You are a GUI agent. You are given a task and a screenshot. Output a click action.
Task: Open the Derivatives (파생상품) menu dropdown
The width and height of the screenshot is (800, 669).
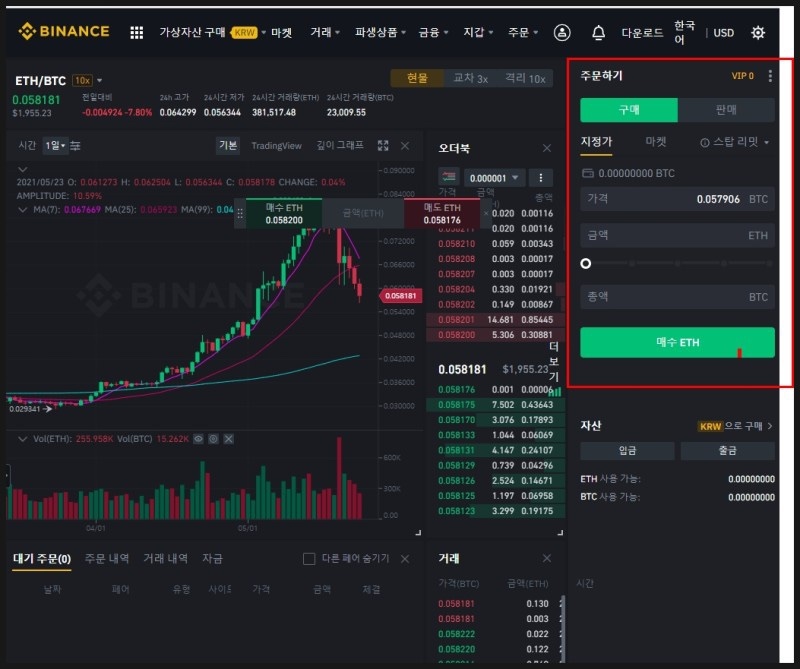(x=380, y=33)
